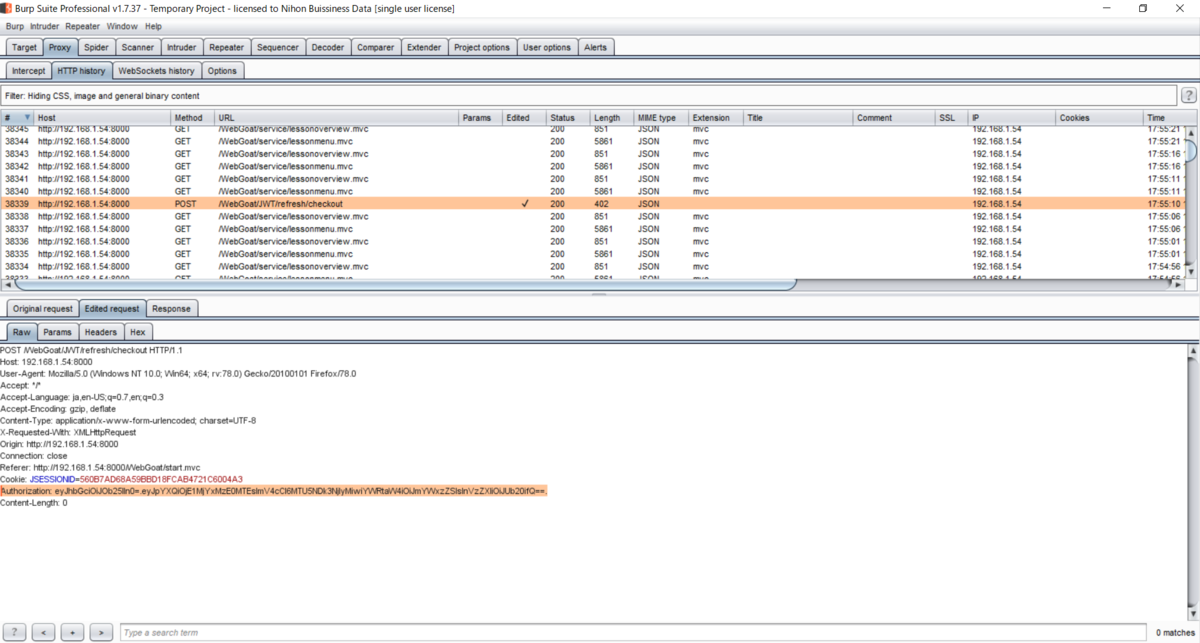Sort by the Host column header
The width and height of the screenshot is (1200, 643).
tap(102, 118)
